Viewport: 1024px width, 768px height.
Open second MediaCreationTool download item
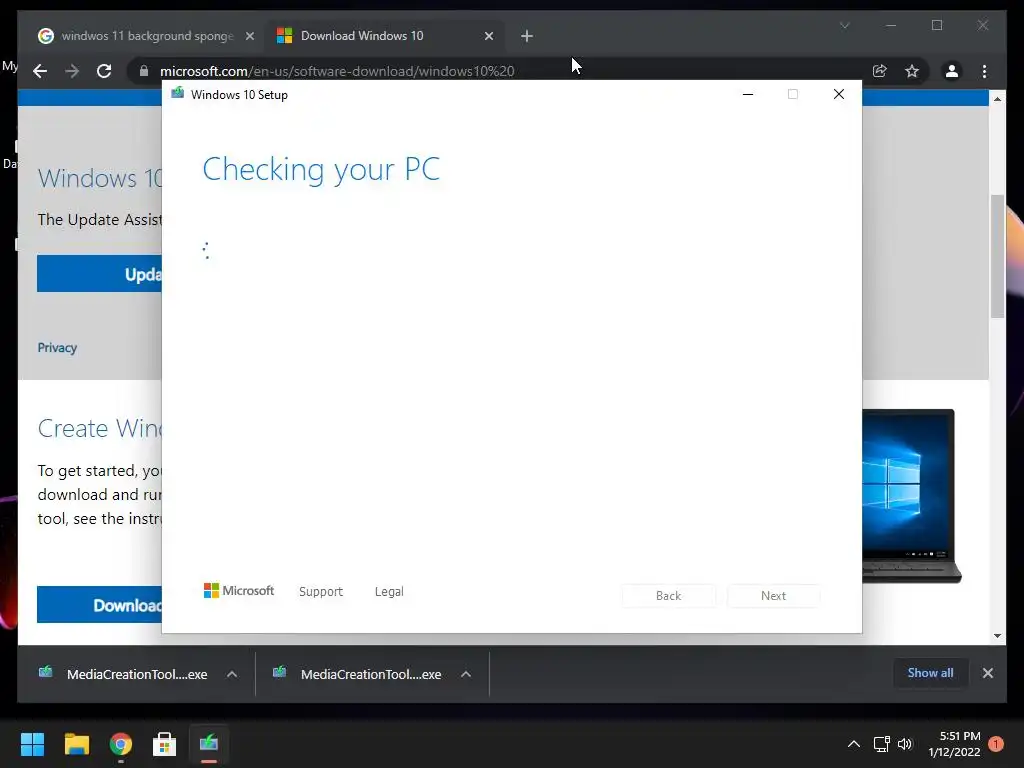[x=357, y=674]
